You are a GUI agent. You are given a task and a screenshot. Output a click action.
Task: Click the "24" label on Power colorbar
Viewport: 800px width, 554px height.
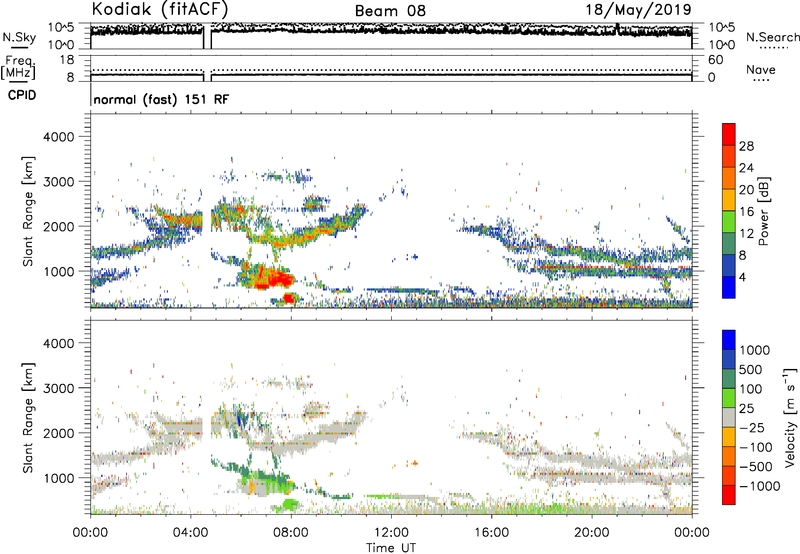pos(746,168)
